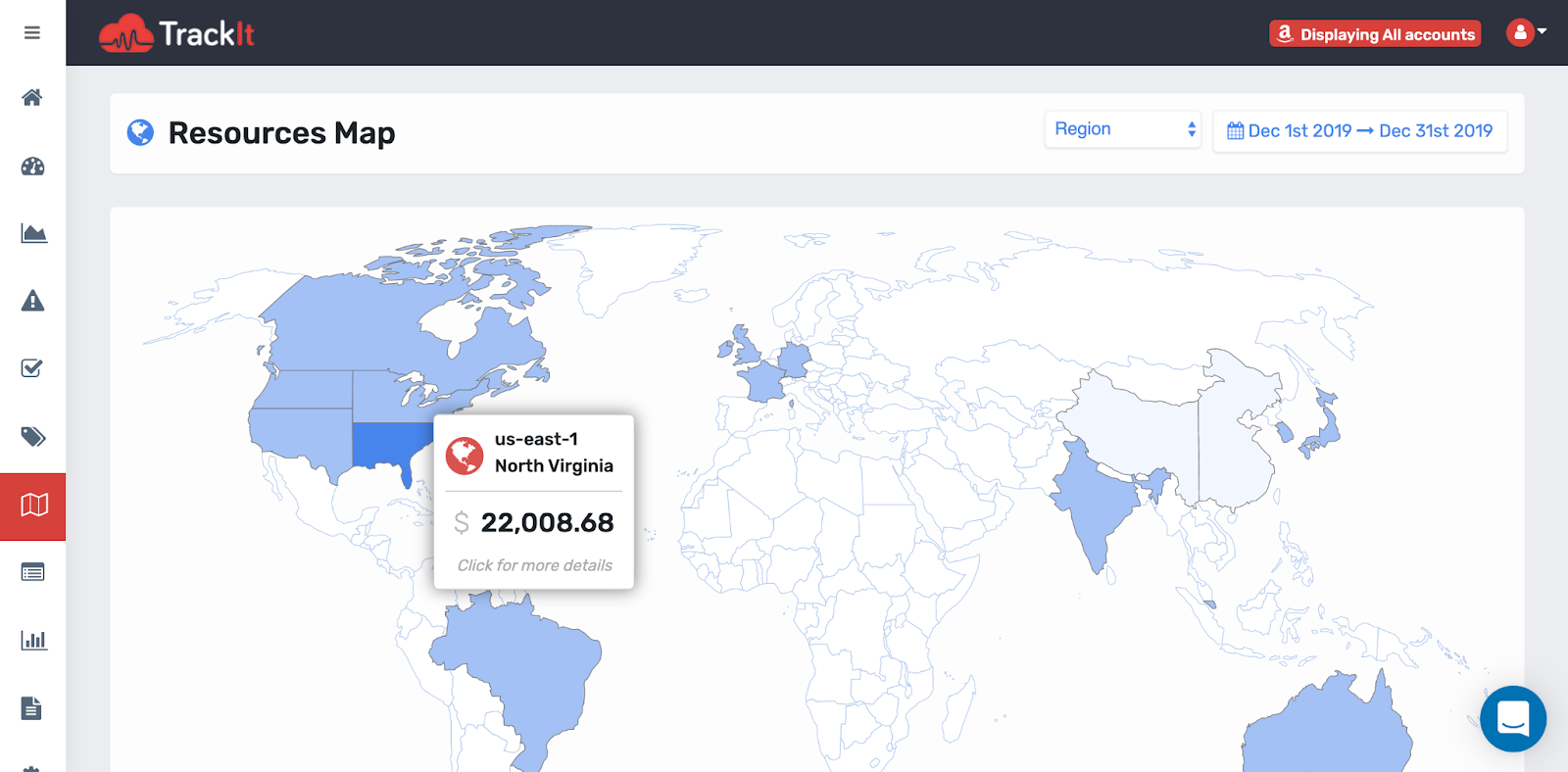Image resolution: width=1568 pixels, height=772 pixels.
Task: Toggle the hamburger sidebar menu
Action: (32, 33)
